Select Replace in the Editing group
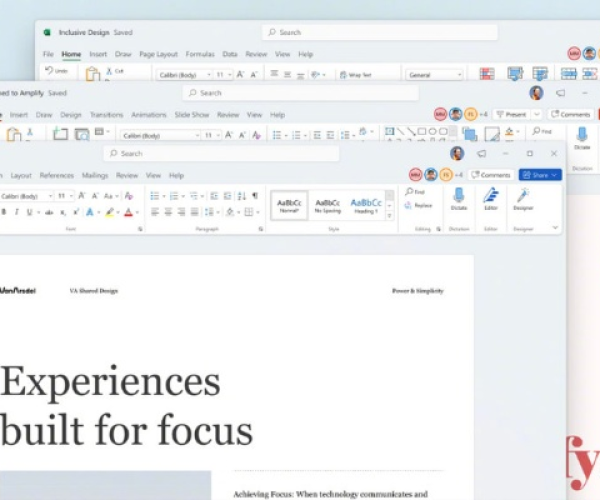600x500 pixels. pyautogui.click(x=418, y=205)
